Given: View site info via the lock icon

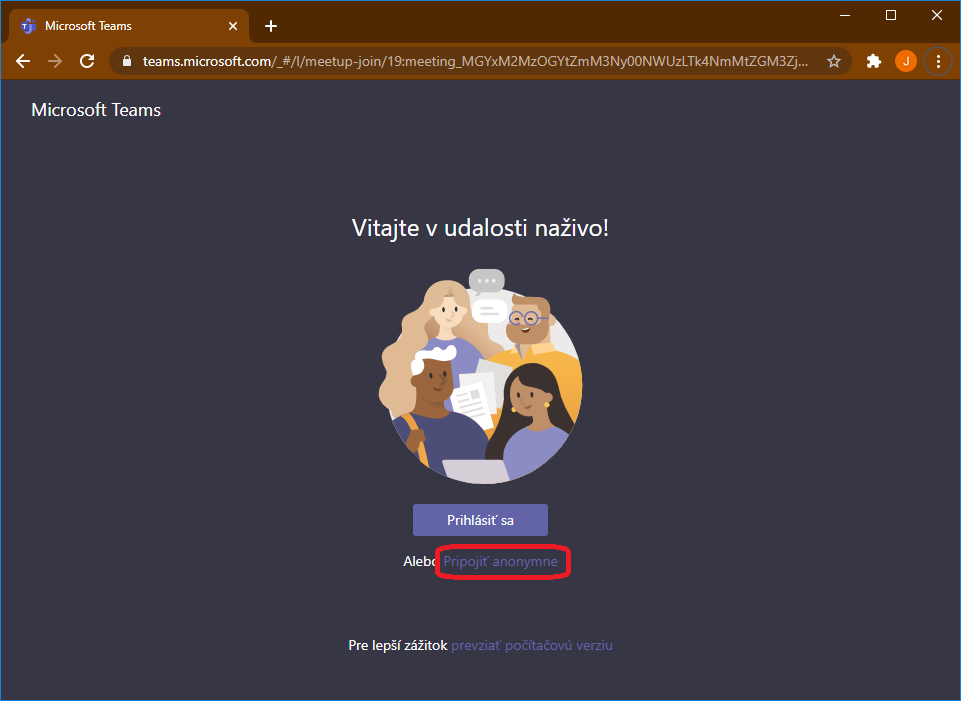Looking at the screenshot, I should point(126,61).
